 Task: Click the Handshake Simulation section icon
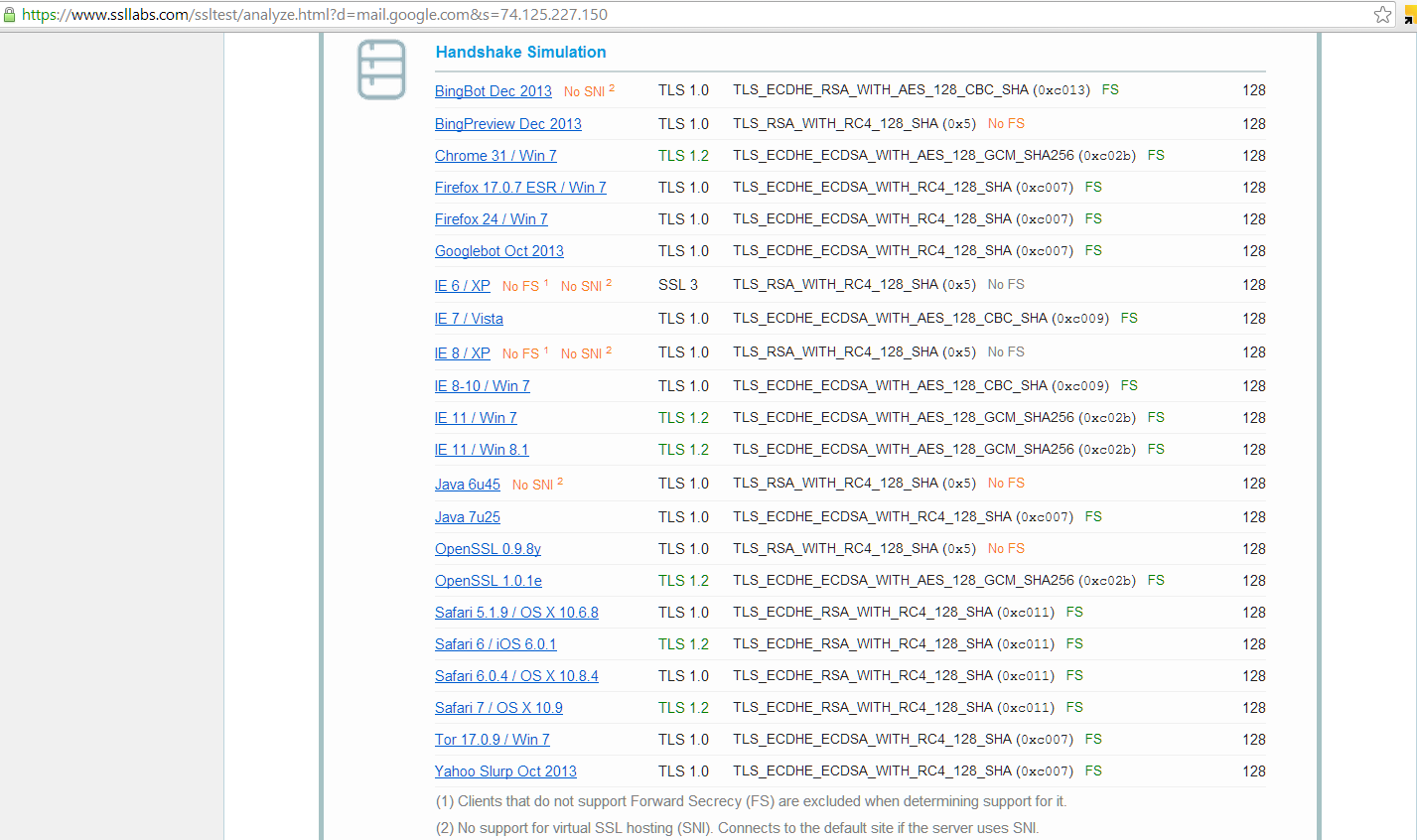click(381, 70)
